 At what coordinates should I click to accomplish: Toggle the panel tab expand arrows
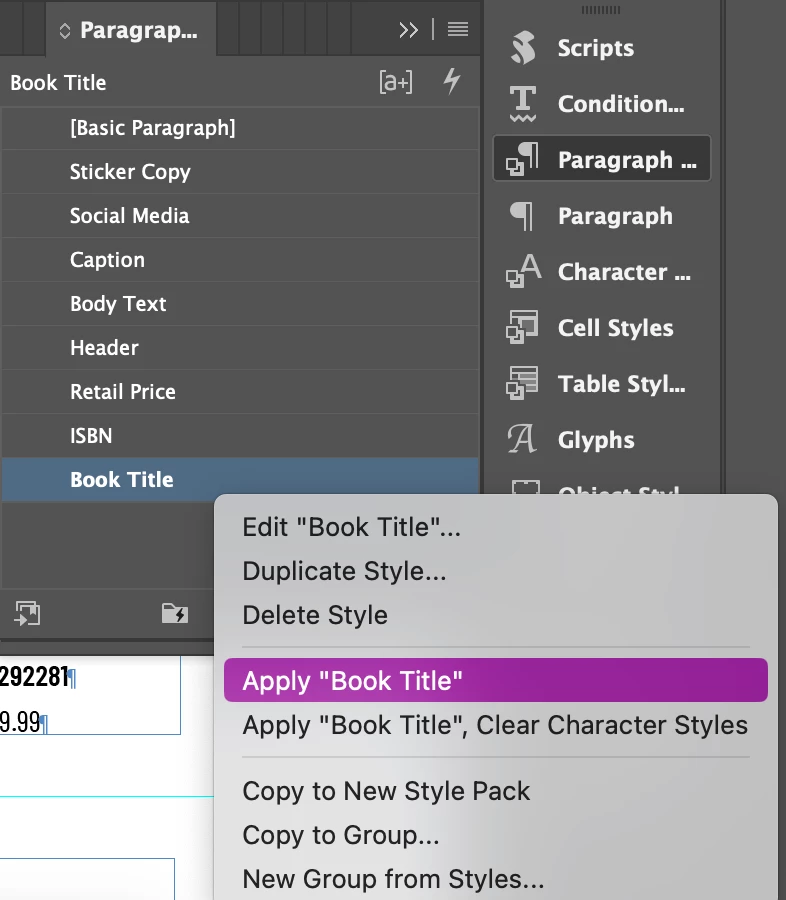[x=65, y=30]
